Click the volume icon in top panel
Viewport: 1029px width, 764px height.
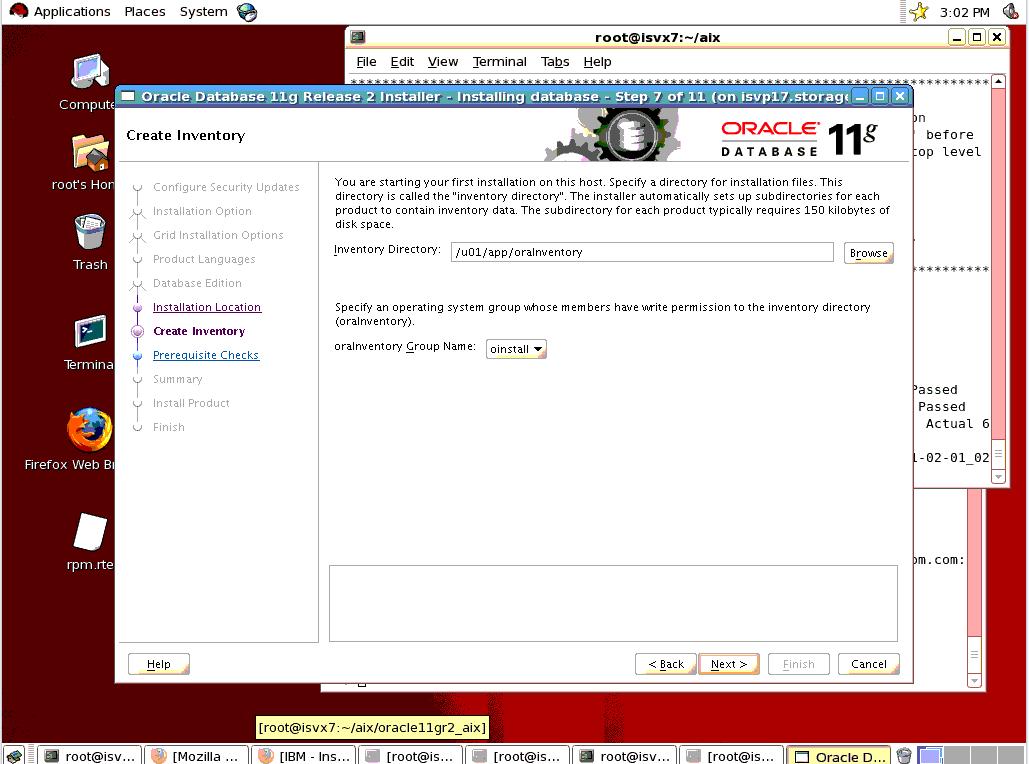(x=1011, y=11)
